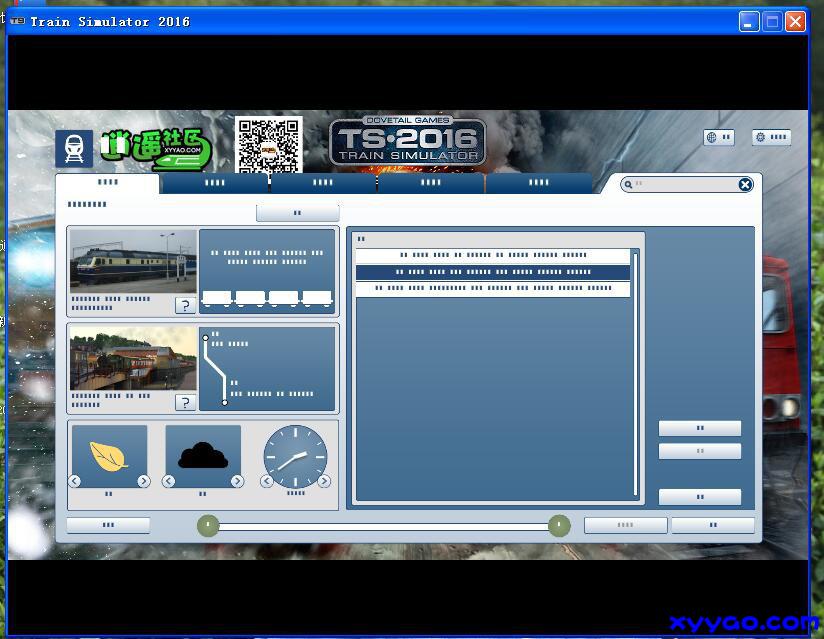The width and height of the screenshot is (824, 639).
Task: Click the analog clock start time icon
Action: tap(295, 458)
